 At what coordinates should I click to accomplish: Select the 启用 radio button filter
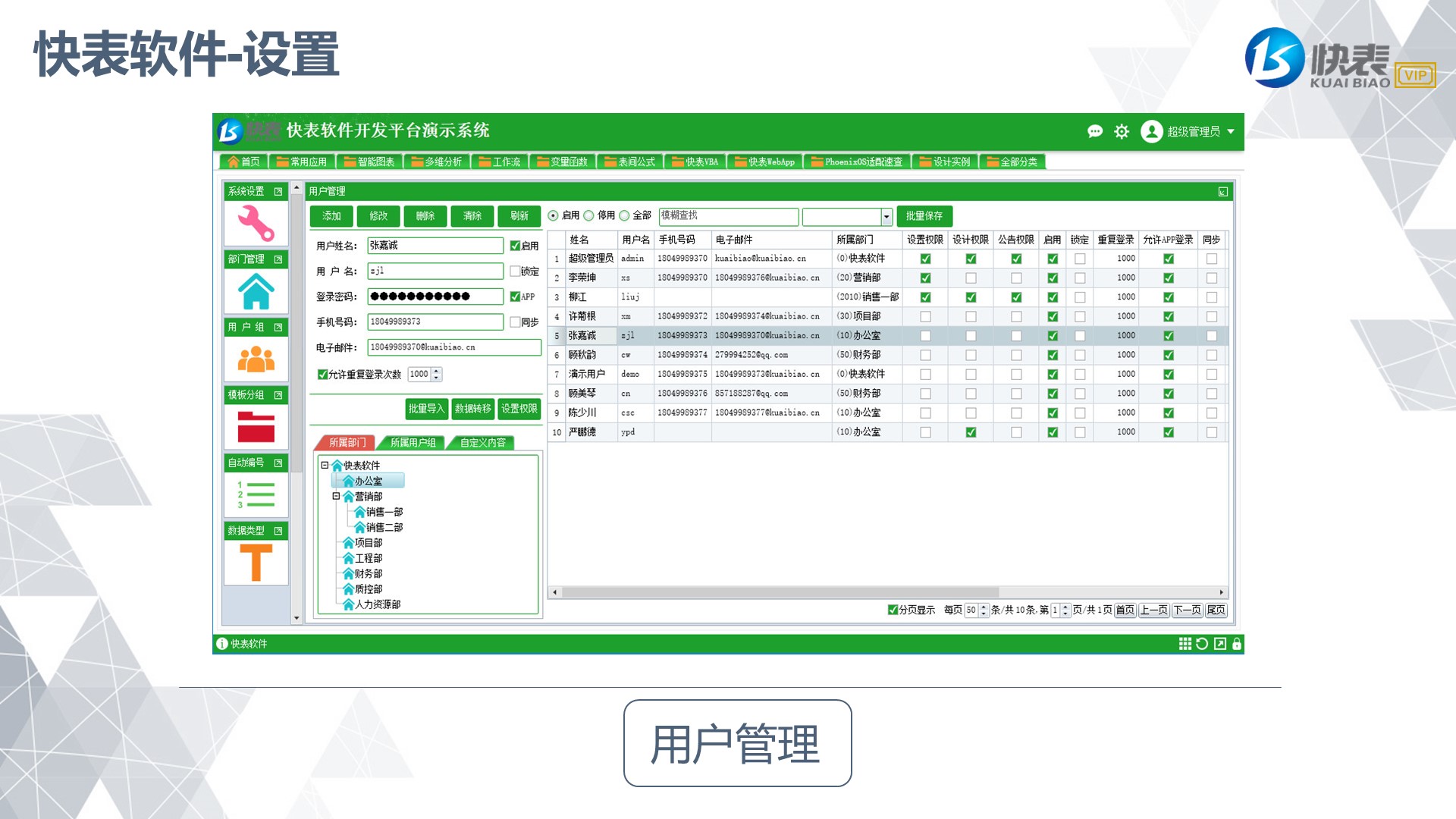[553, 216]
